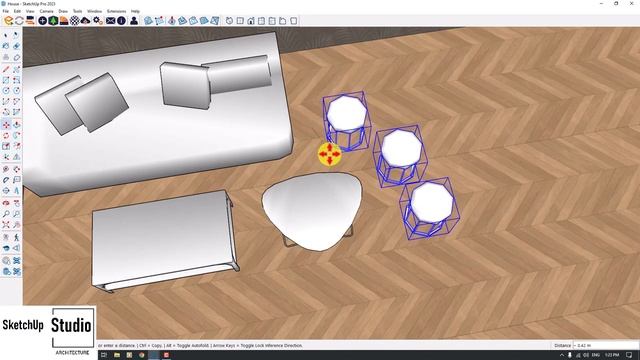
Task: Click the user profile toolbar icon
Action: tap(134, 20)
